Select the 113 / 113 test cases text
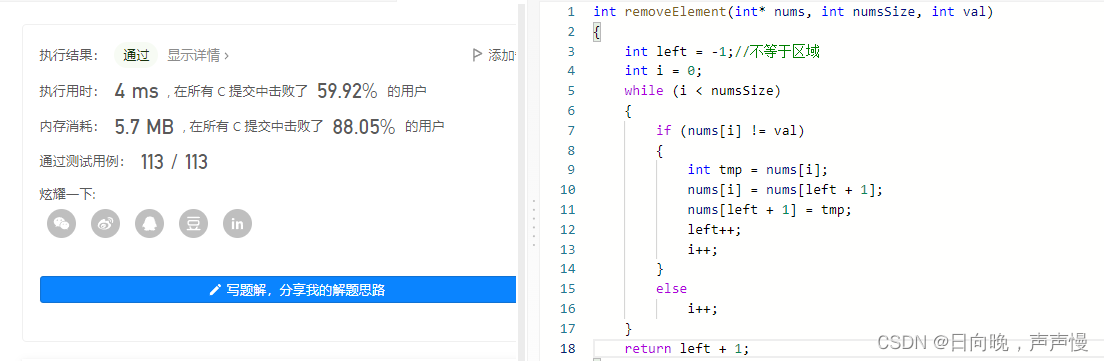This screenshot has height=361, width=1104. [x=174, y=162]
